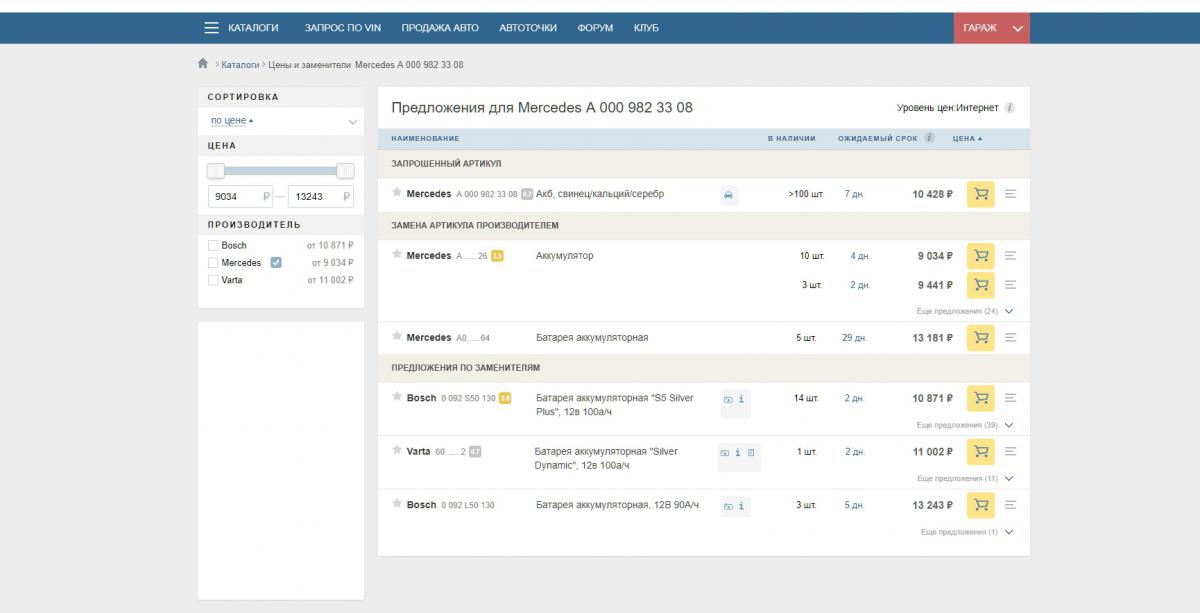Follow the Каталоги breadcrumb link
The height and width of the screenshot is (613, 1200).
[240, 65]
